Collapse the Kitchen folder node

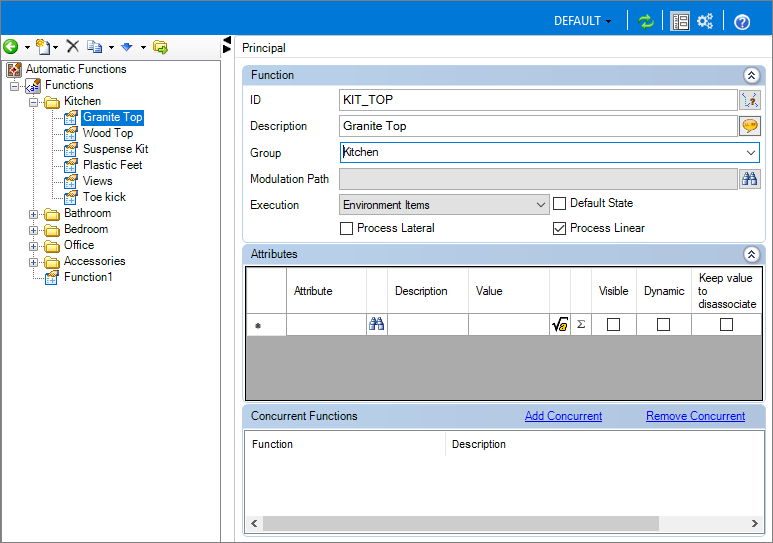pyautogui.click(x=33, y=103)
